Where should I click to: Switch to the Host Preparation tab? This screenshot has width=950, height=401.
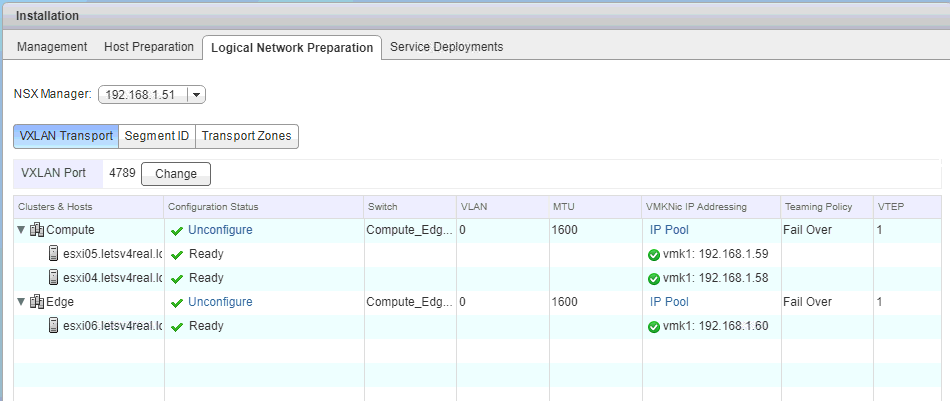pos(149,47)
